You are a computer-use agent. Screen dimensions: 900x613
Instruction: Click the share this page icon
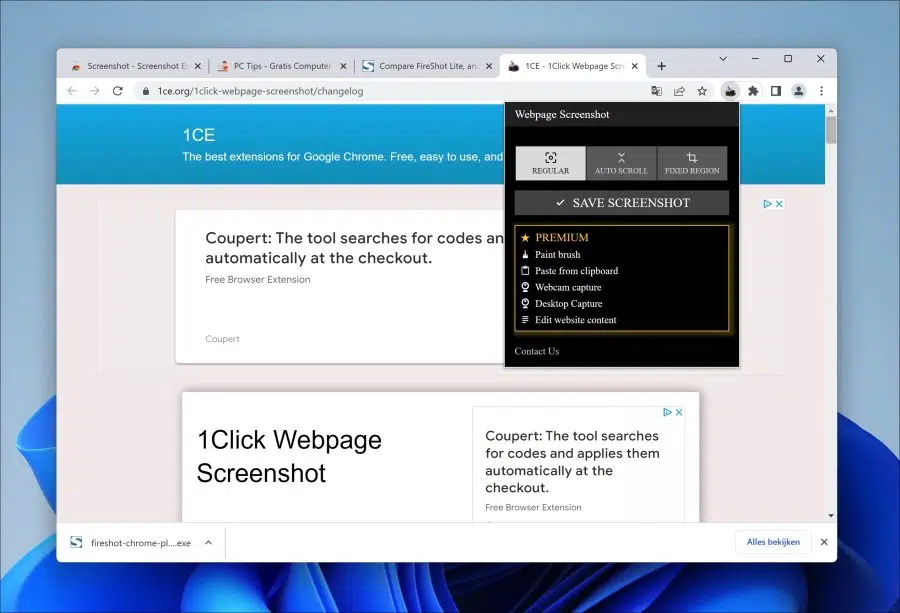tap(679, 91)
